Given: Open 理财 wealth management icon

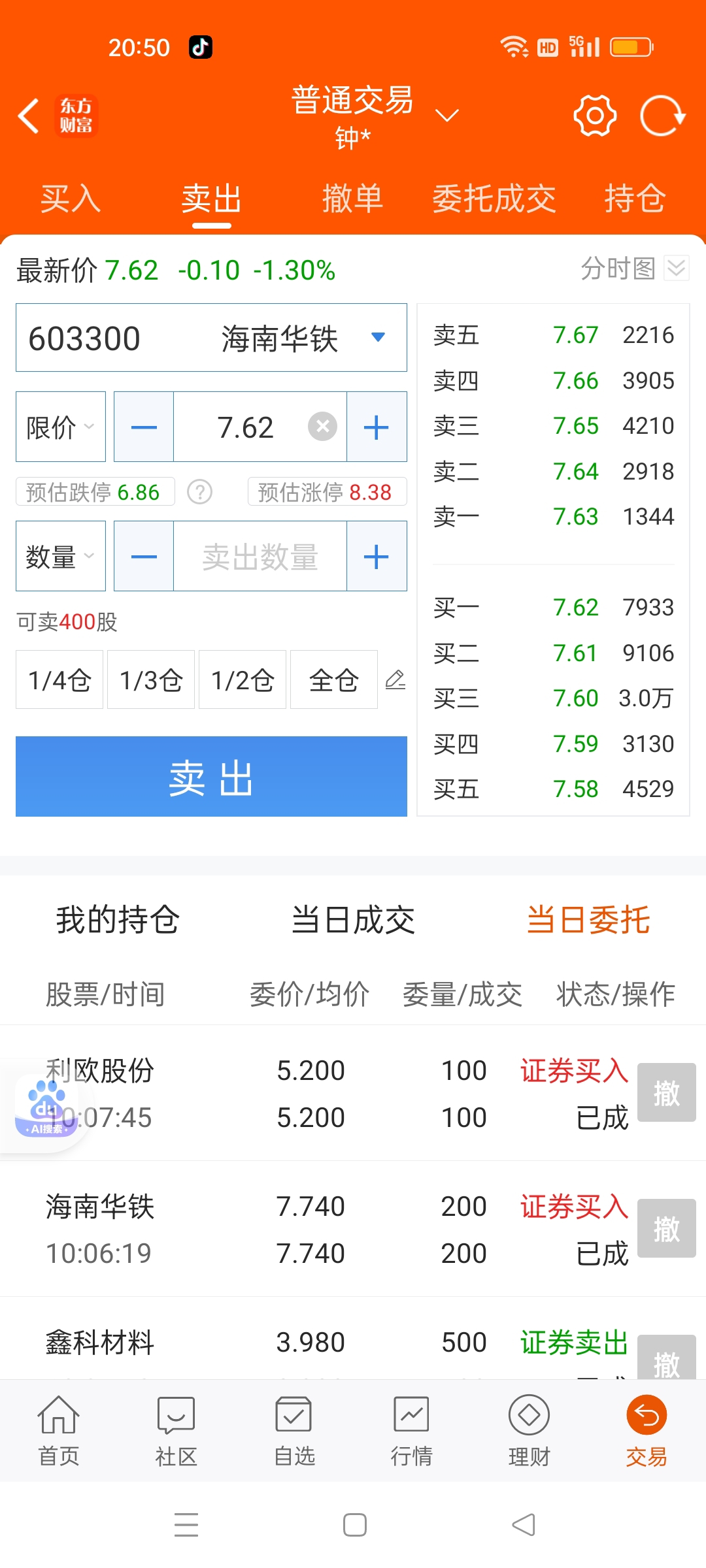Looking at the screenshot, I should tap(529, 1431).
